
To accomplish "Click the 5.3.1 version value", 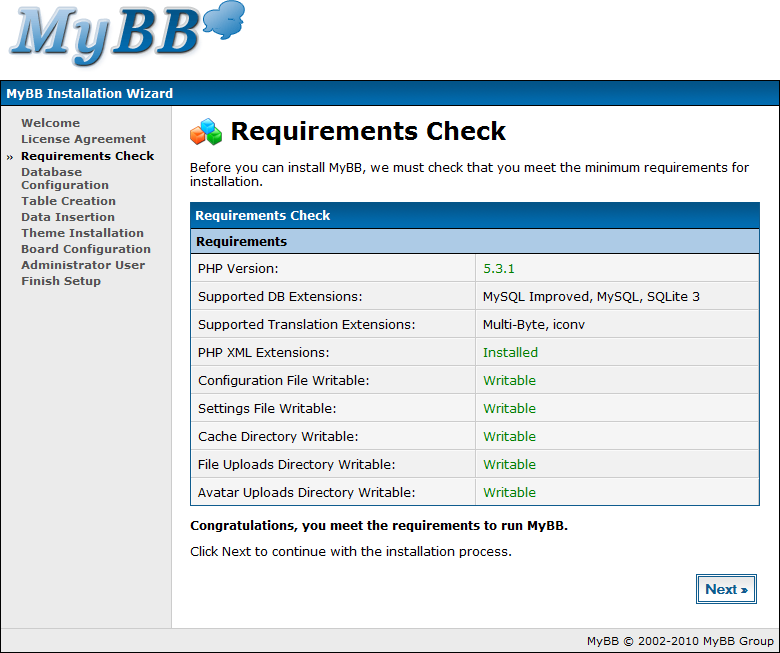I will pos(499,269).
